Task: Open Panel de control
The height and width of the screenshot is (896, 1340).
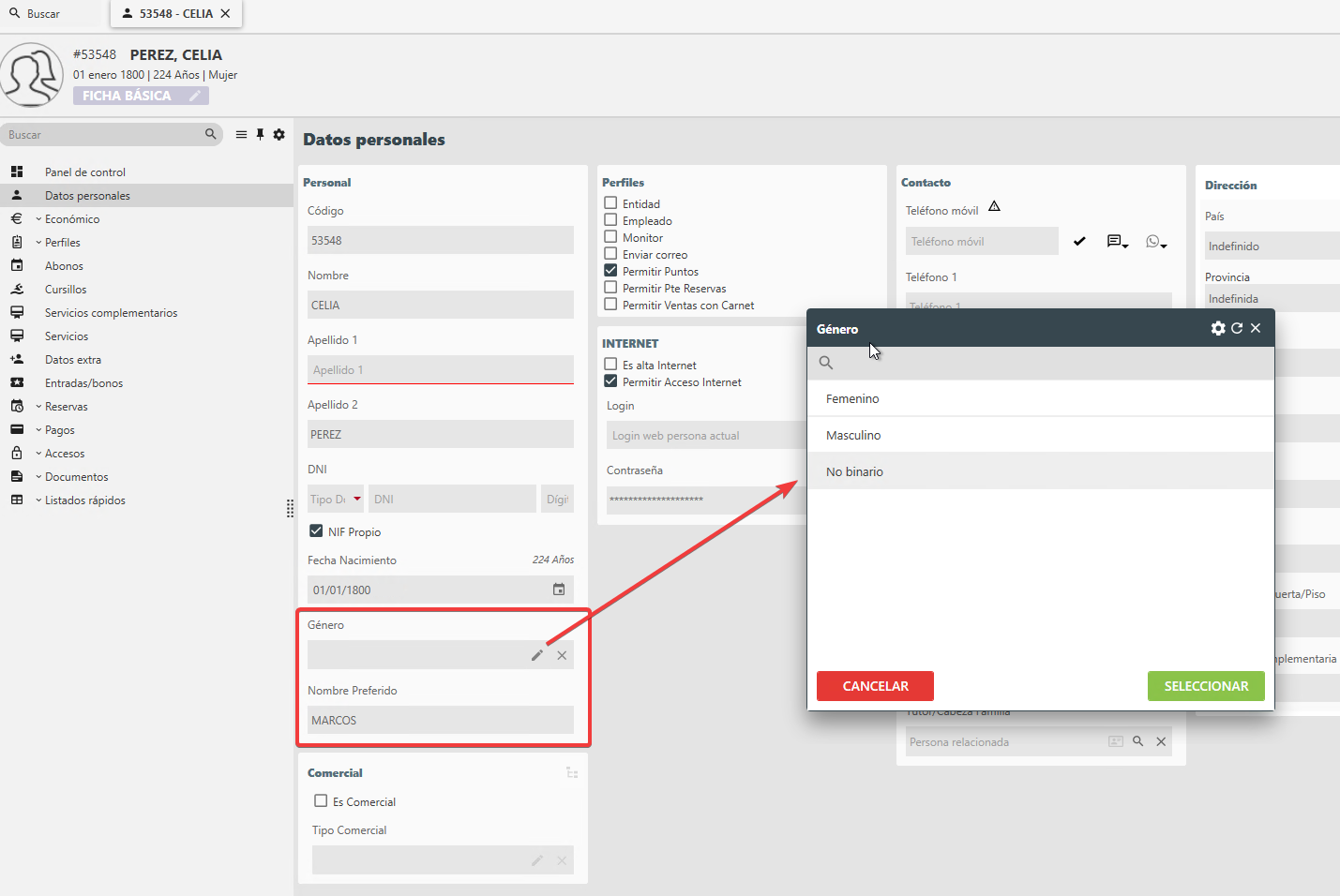Action: tap(85, 172)
